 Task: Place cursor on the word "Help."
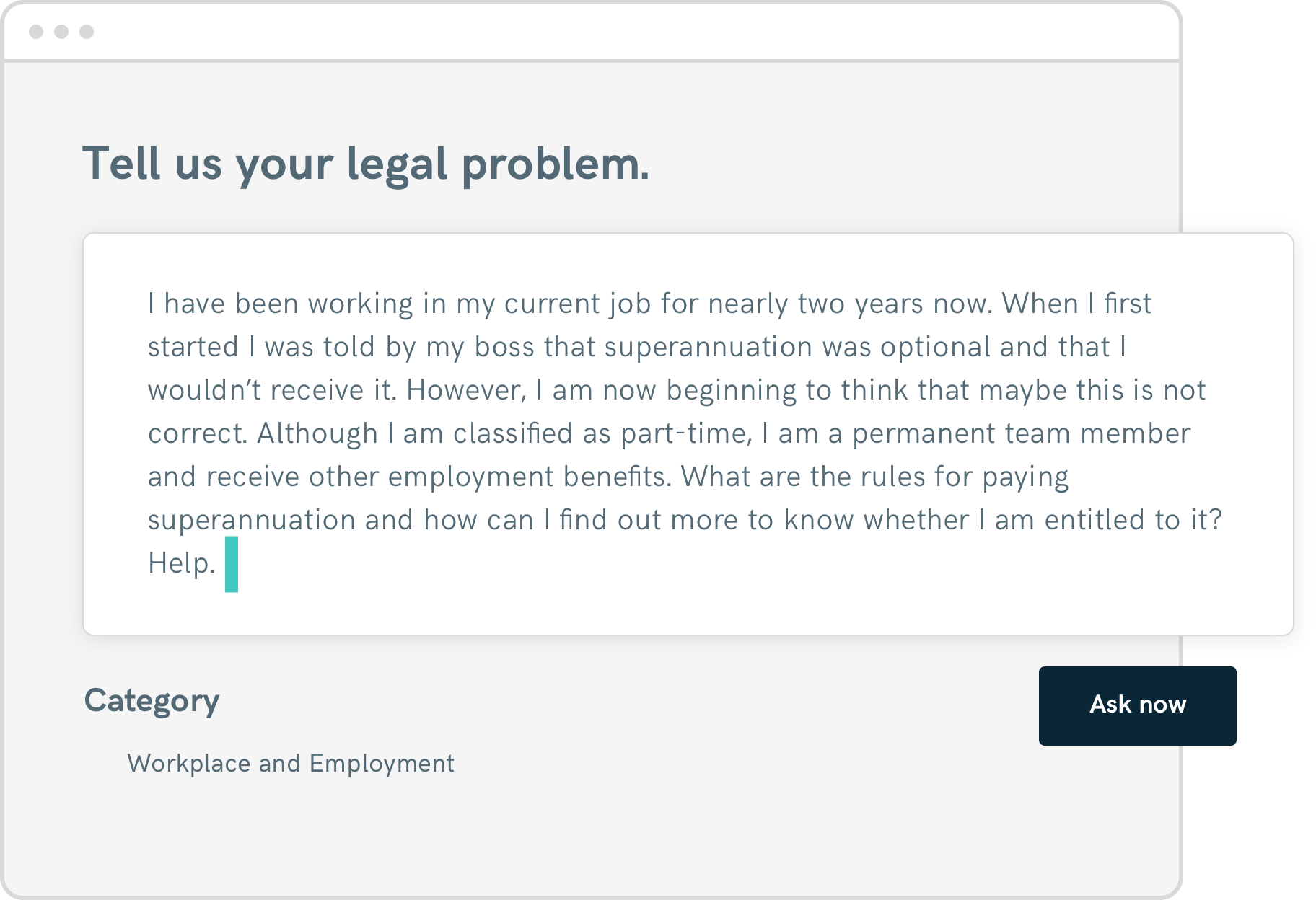181,563
